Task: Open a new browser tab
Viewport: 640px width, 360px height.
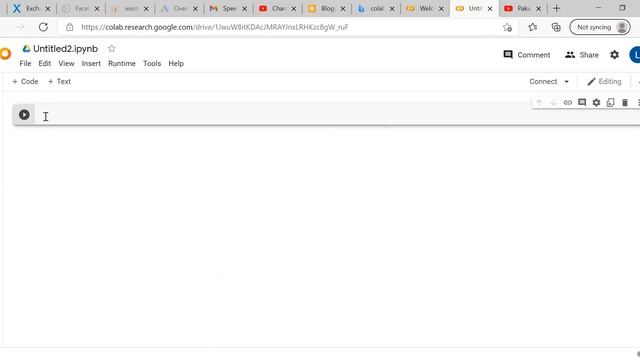Action: pyautogui.click(x=556, y=8)
